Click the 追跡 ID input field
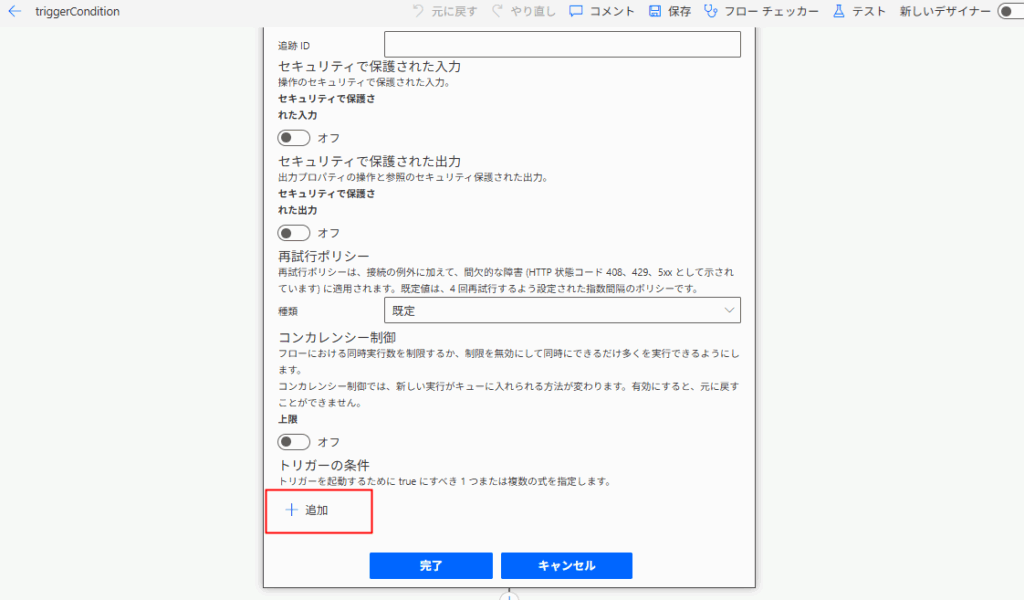 coord(562,44)
